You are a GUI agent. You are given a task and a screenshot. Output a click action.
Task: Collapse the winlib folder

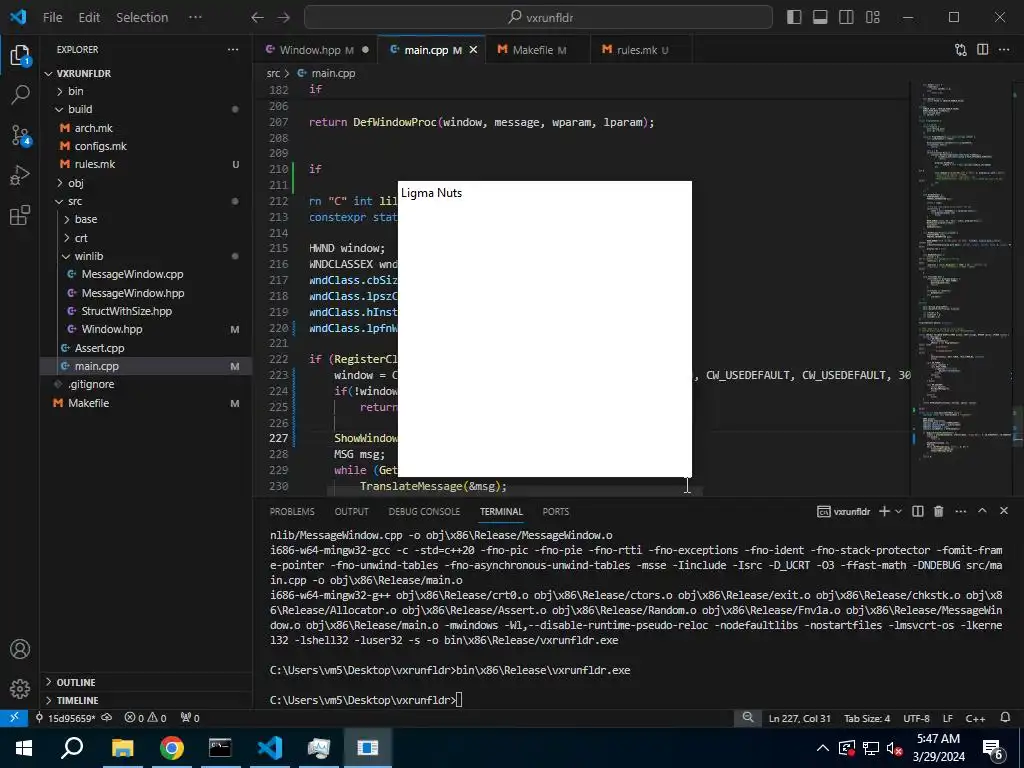click(89, 256)
